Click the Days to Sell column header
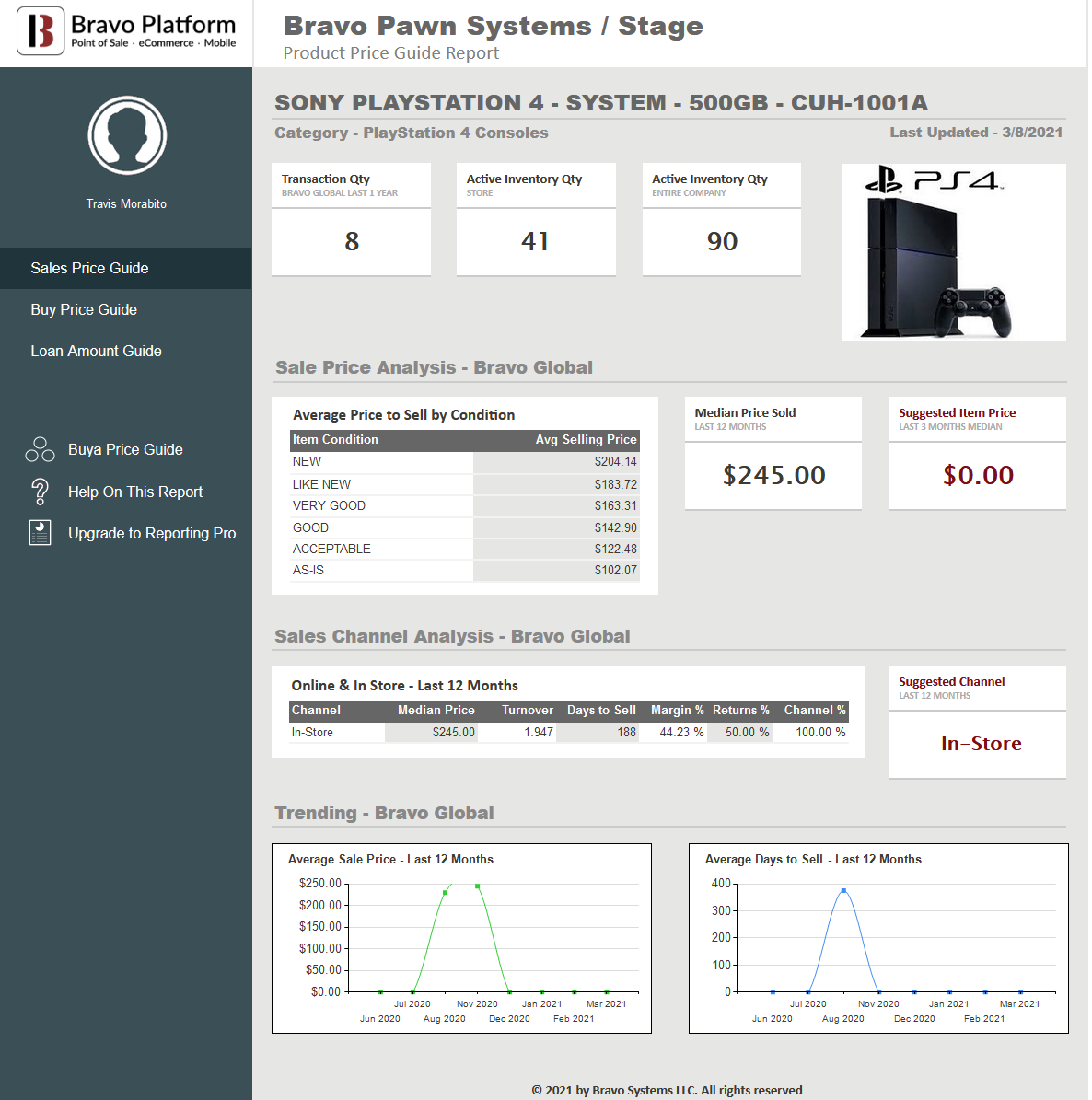1092x1100 pixels. [601, 710]
